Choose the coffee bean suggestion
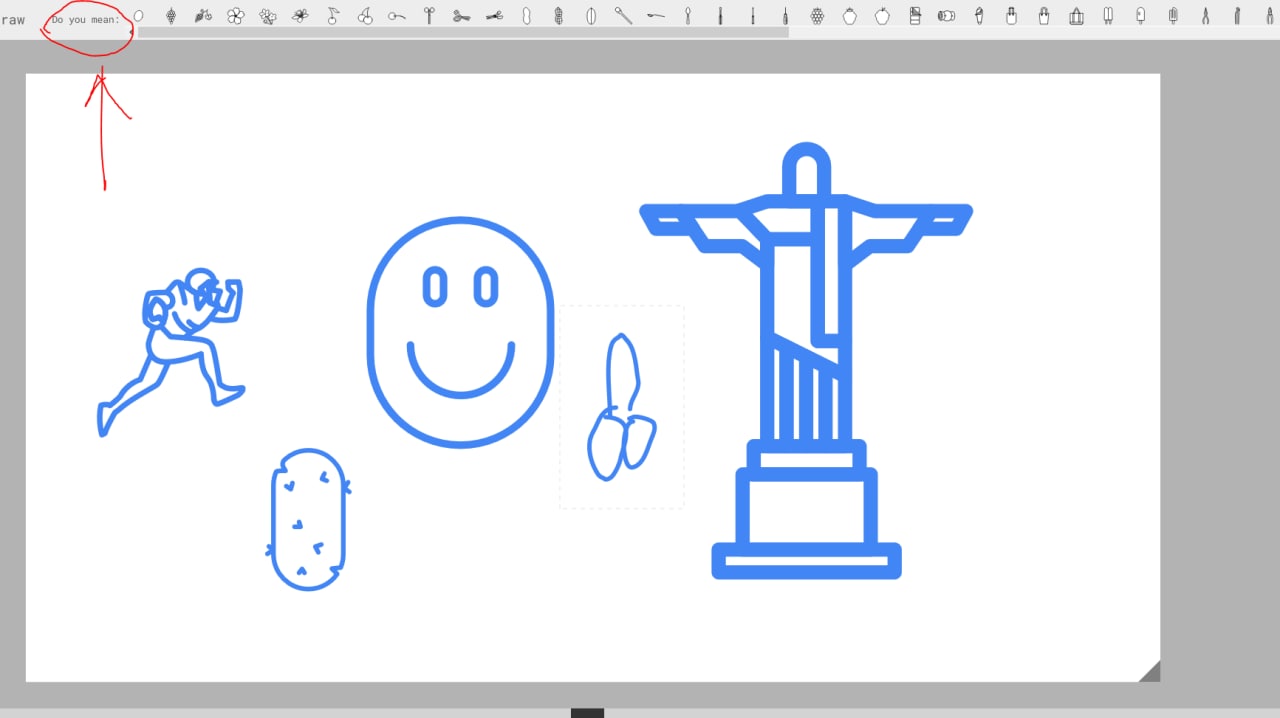Screen dimensions: 1280x718 click(591, 16)
